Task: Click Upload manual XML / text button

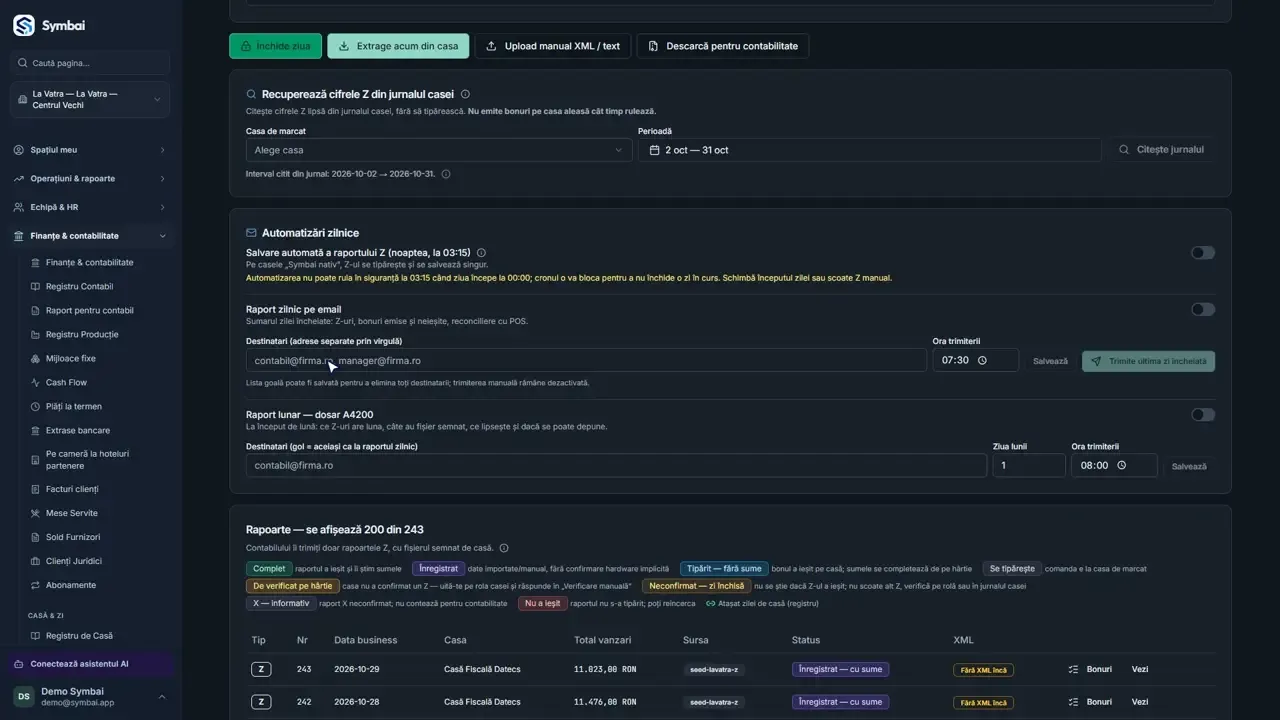Action: [552, 46]
